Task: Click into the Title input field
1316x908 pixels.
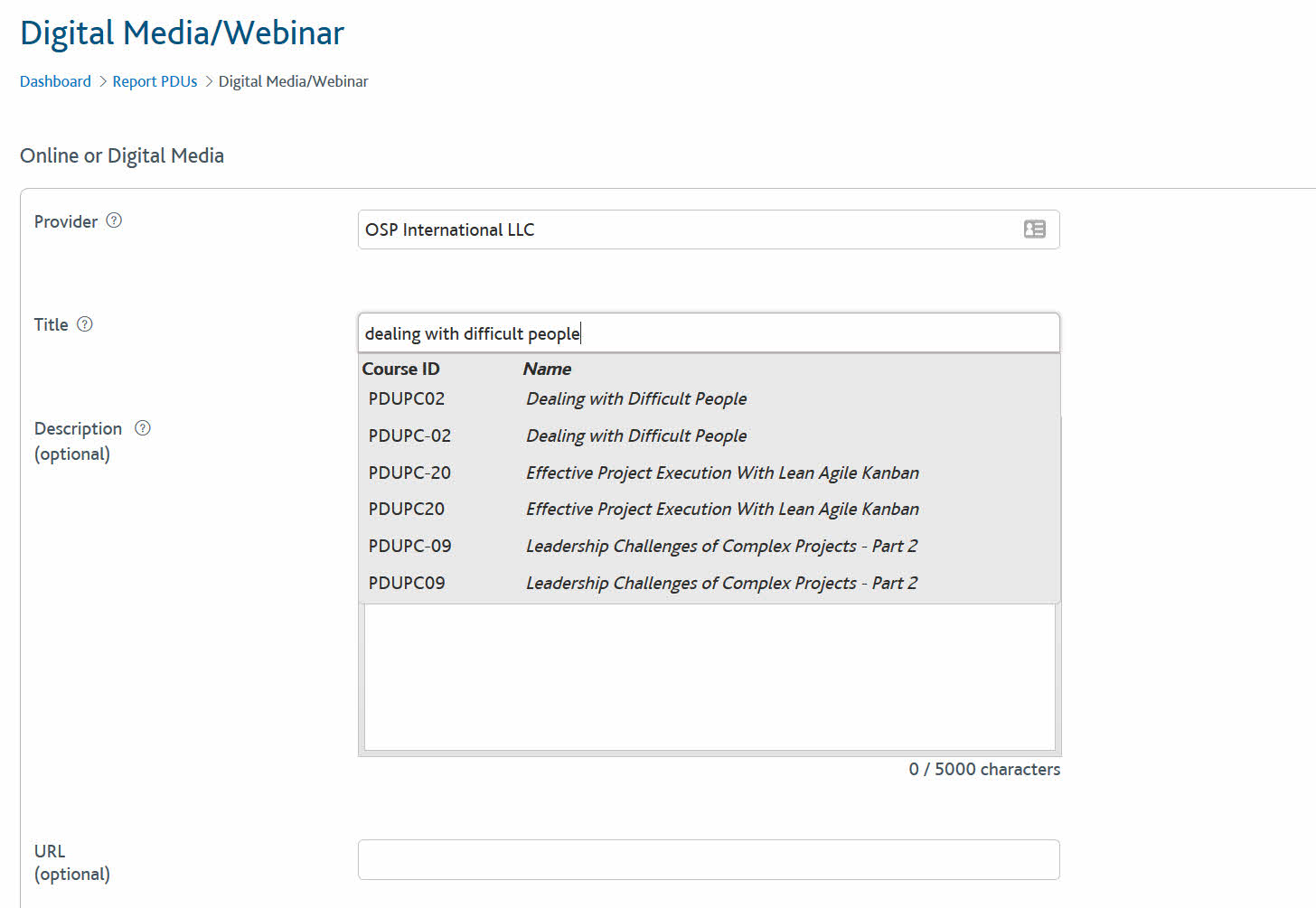Action: 709,333
